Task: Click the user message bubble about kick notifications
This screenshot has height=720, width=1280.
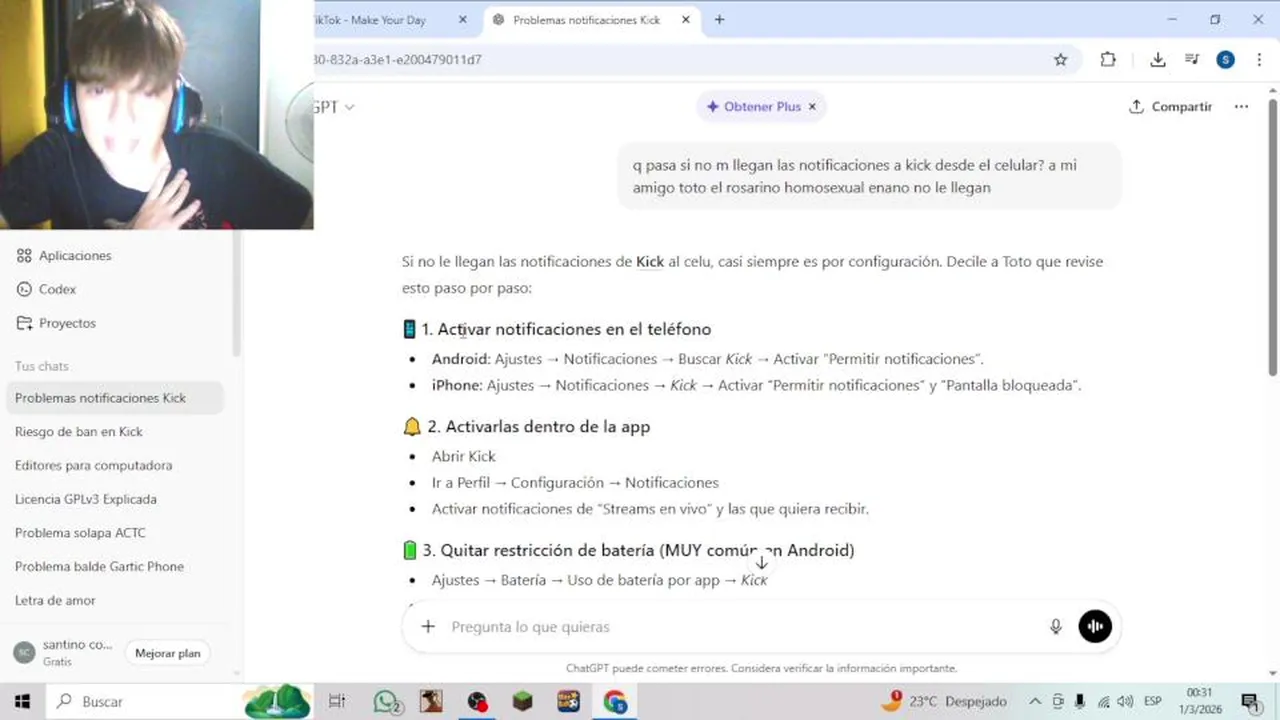Action: [869, 176]
